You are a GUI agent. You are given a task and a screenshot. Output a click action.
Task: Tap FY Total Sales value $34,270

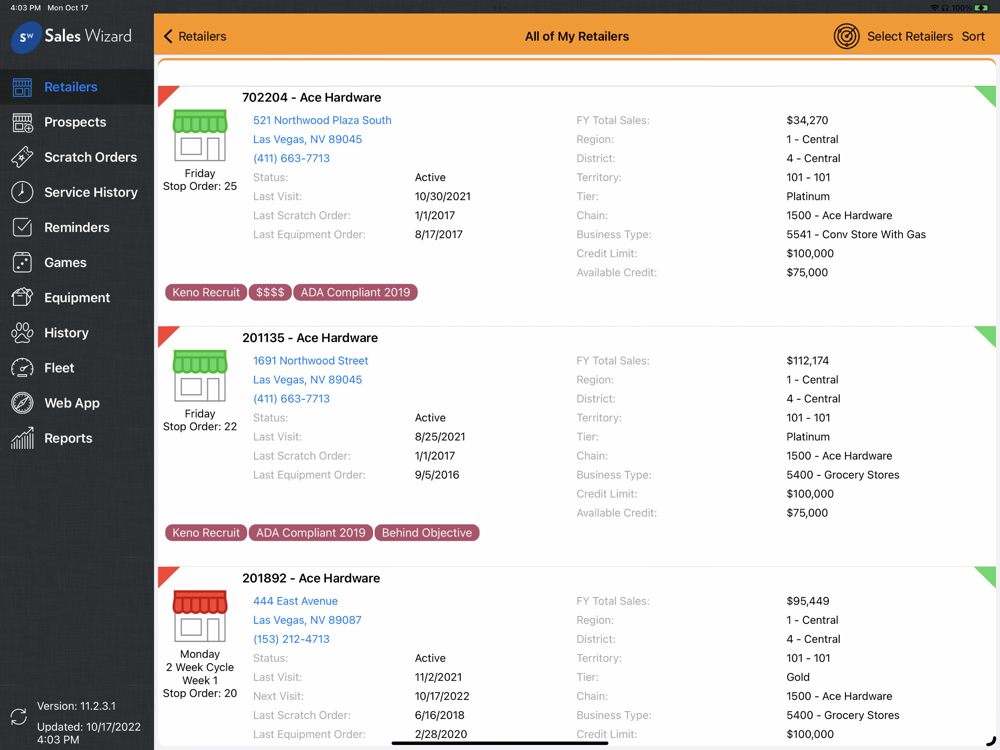click(807, 120)
